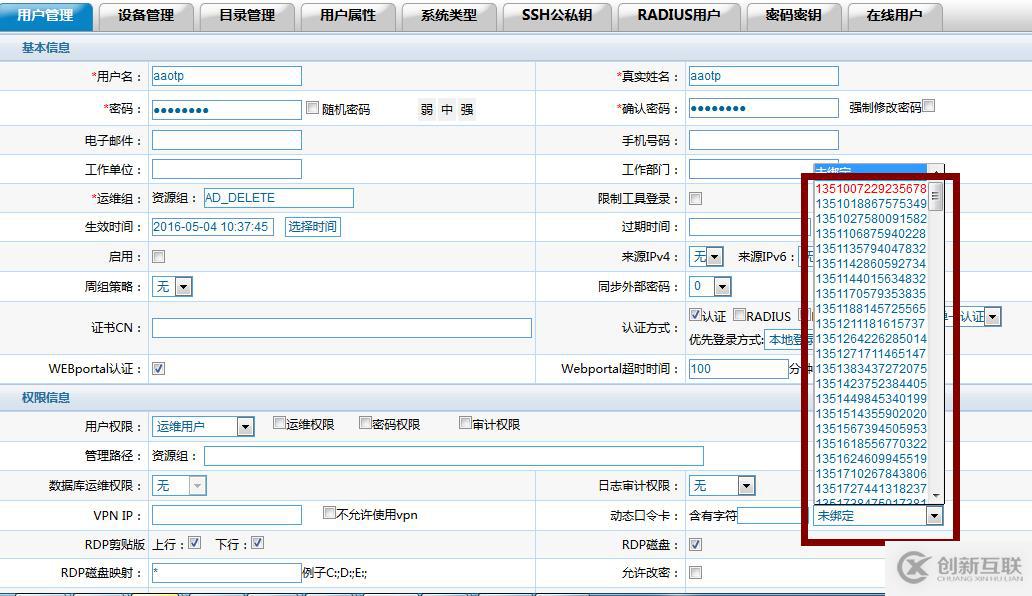Click the 用户名 input field
1032x596 pixels.
pyautogui.click(x=226, y=76)
